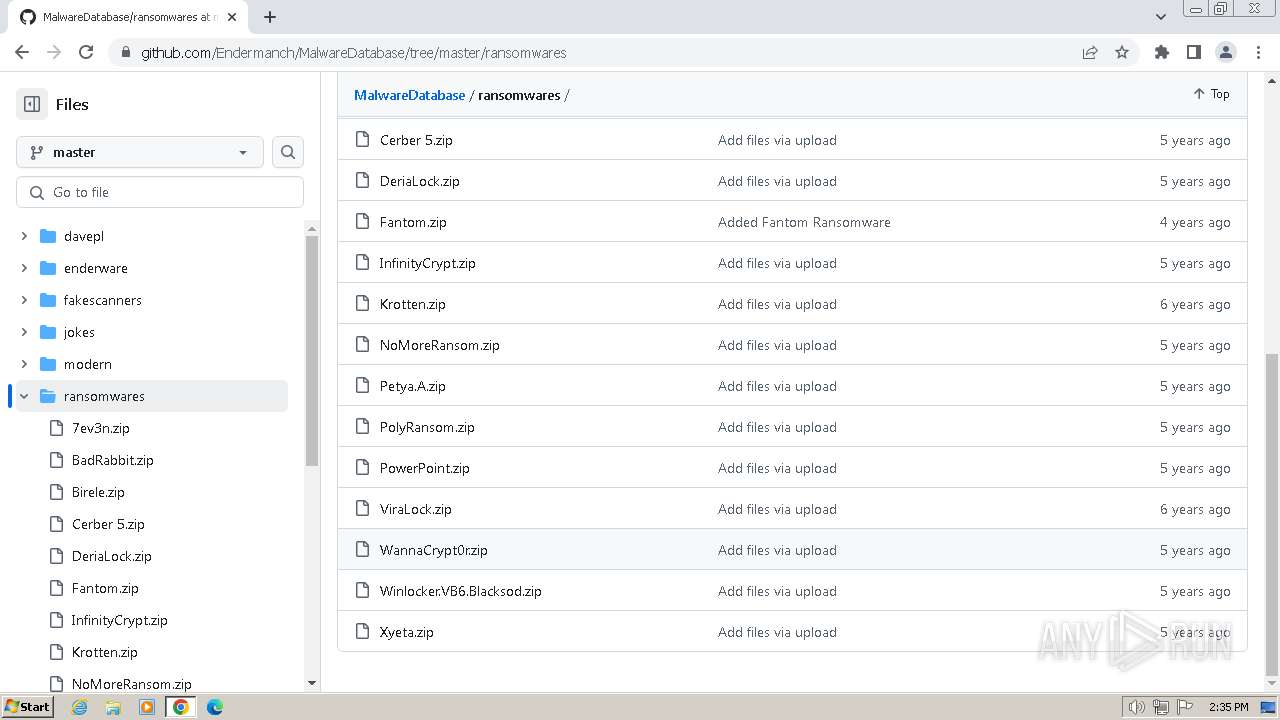Image resolution: width=1280 pixels, height=720 pixels.
Task: Open tab search dropdown arrow
Action: 1161,17
